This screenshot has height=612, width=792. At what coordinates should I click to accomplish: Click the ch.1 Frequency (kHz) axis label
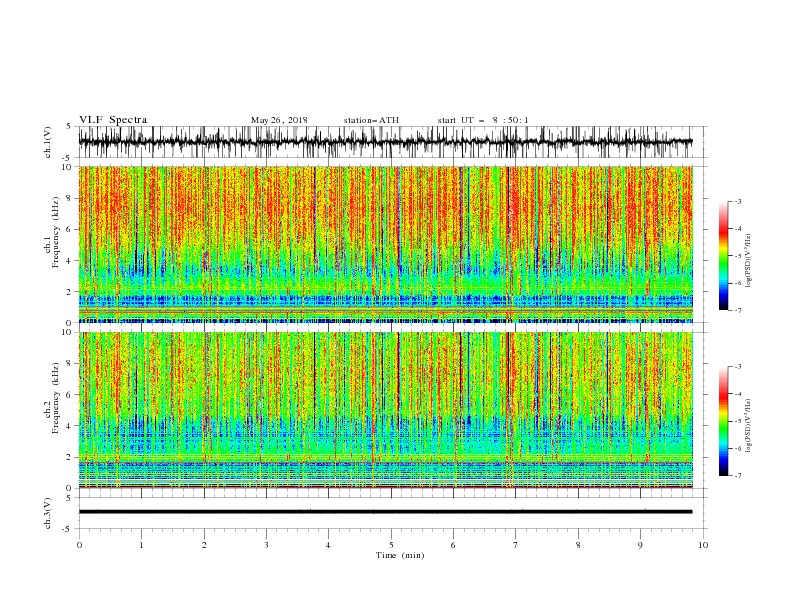tap(52, 232)
